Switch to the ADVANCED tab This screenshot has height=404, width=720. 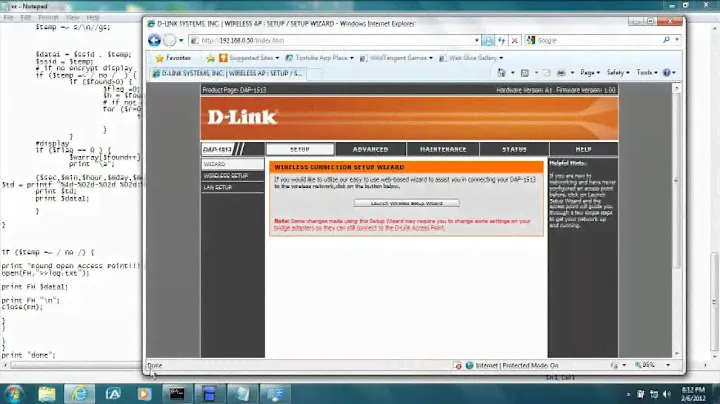[370, 149]
